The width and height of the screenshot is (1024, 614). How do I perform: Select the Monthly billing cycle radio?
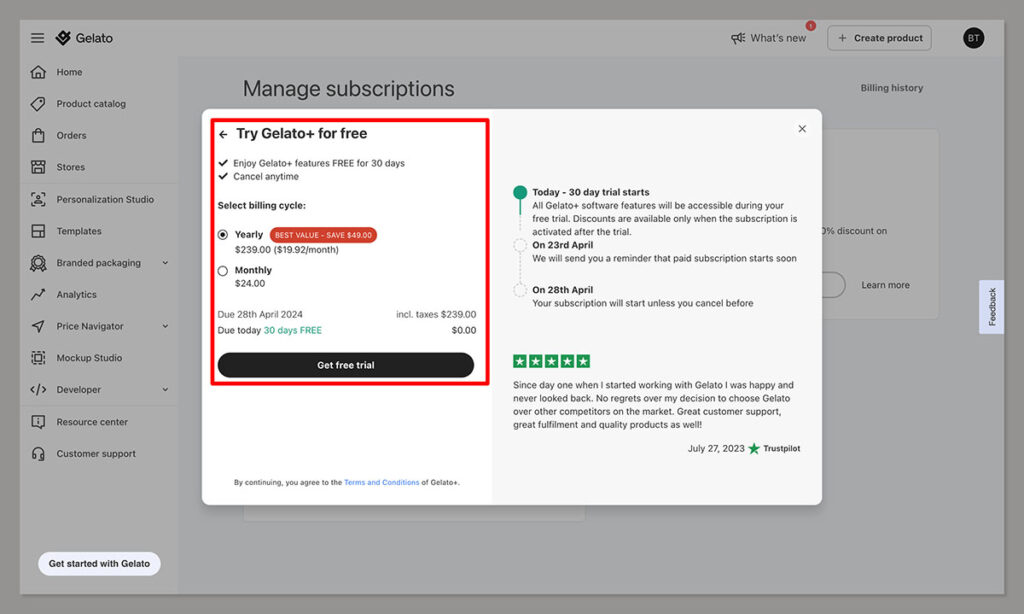pyautogui.click(x=223, y=270)
